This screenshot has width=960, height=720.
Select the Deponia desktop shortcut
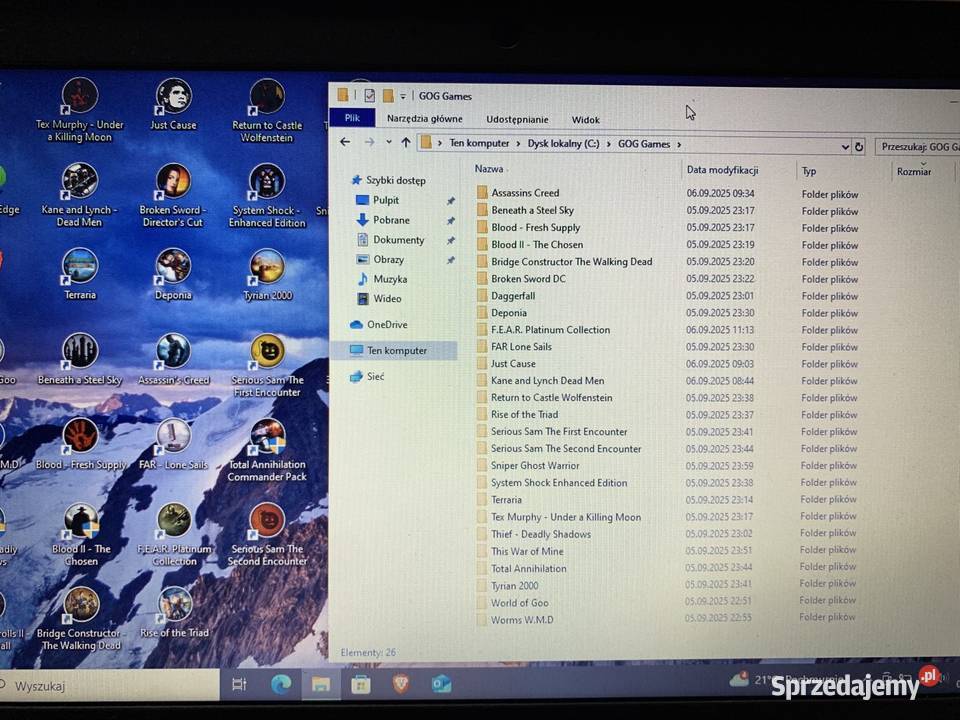173,275
